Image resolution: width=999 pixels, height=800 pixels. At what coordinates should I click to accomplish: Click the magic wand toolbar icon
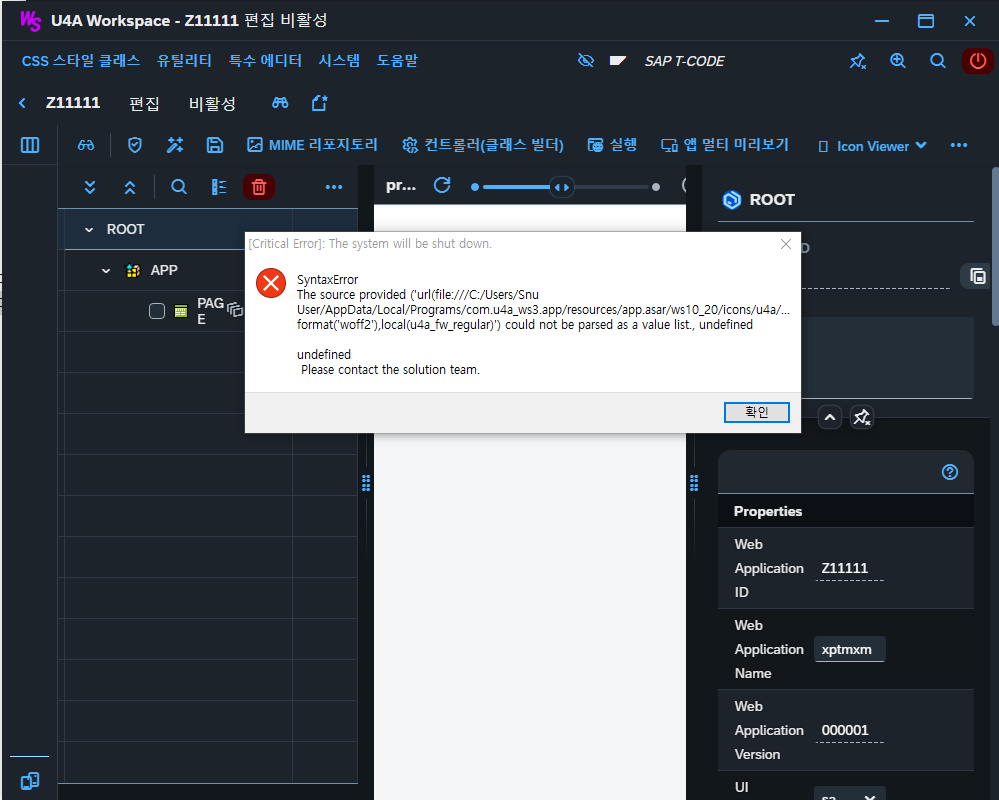pyautogui.click(x=175, y=145)
